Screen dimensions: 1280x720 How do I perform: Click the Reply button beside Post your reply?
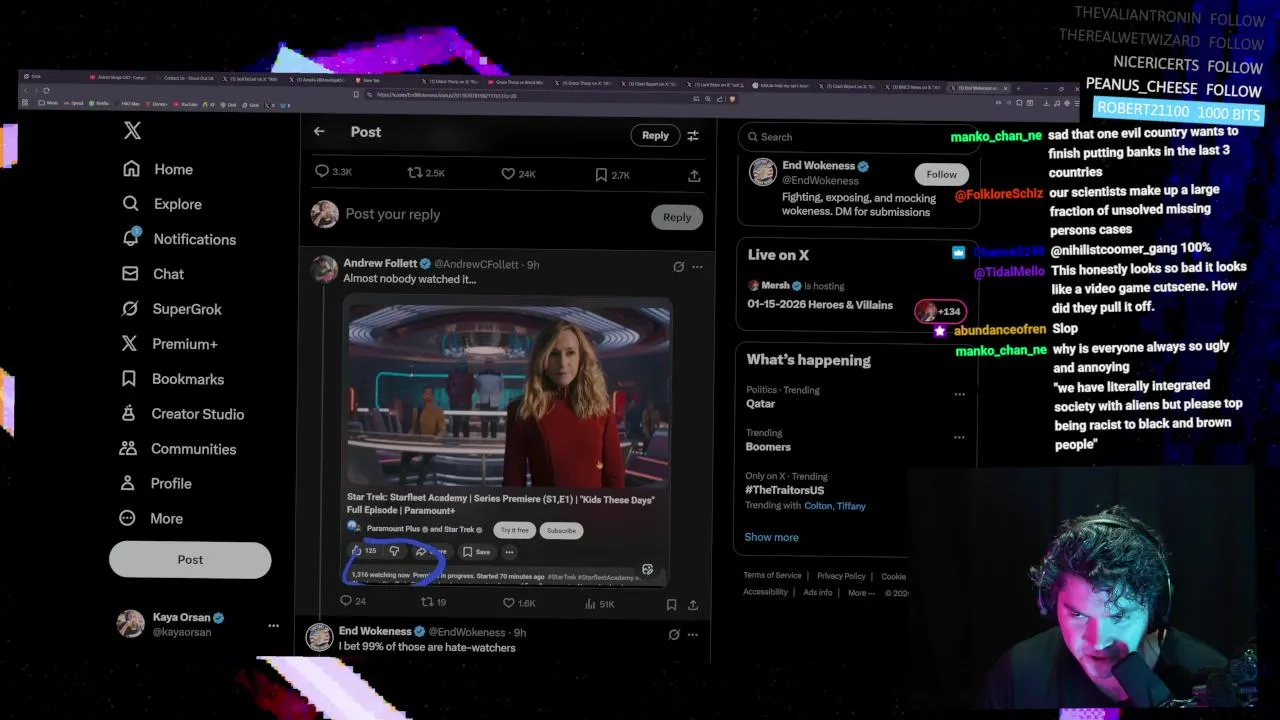677,217
